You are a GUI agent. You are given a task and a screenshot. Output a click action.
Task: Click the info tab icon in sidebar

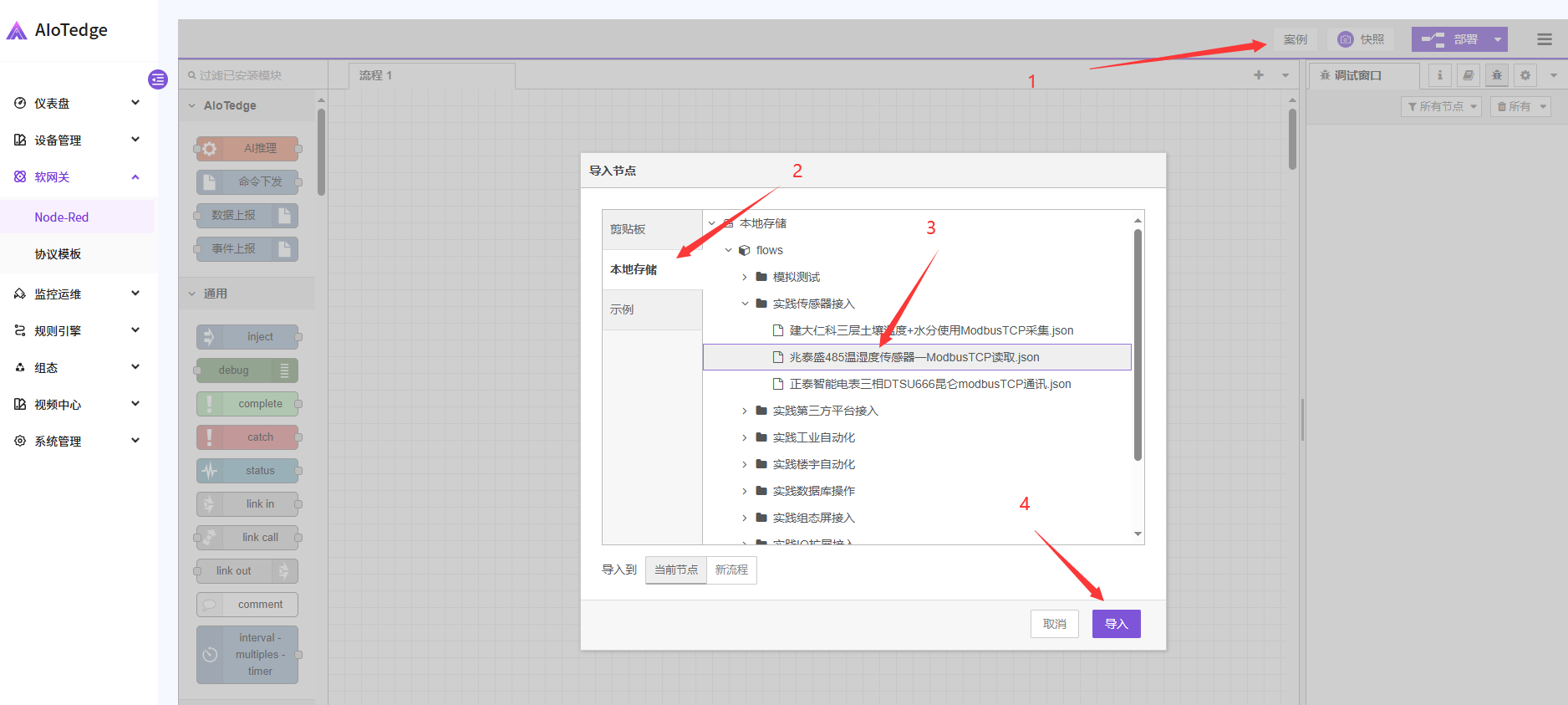coord(1439,75)
